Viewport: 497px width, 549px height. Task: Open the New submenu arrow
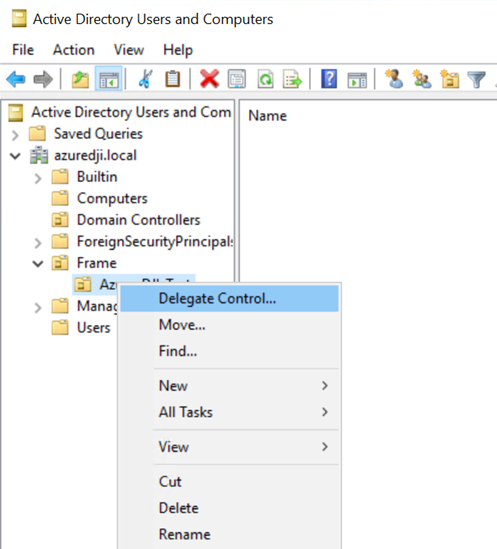(325, 385)
